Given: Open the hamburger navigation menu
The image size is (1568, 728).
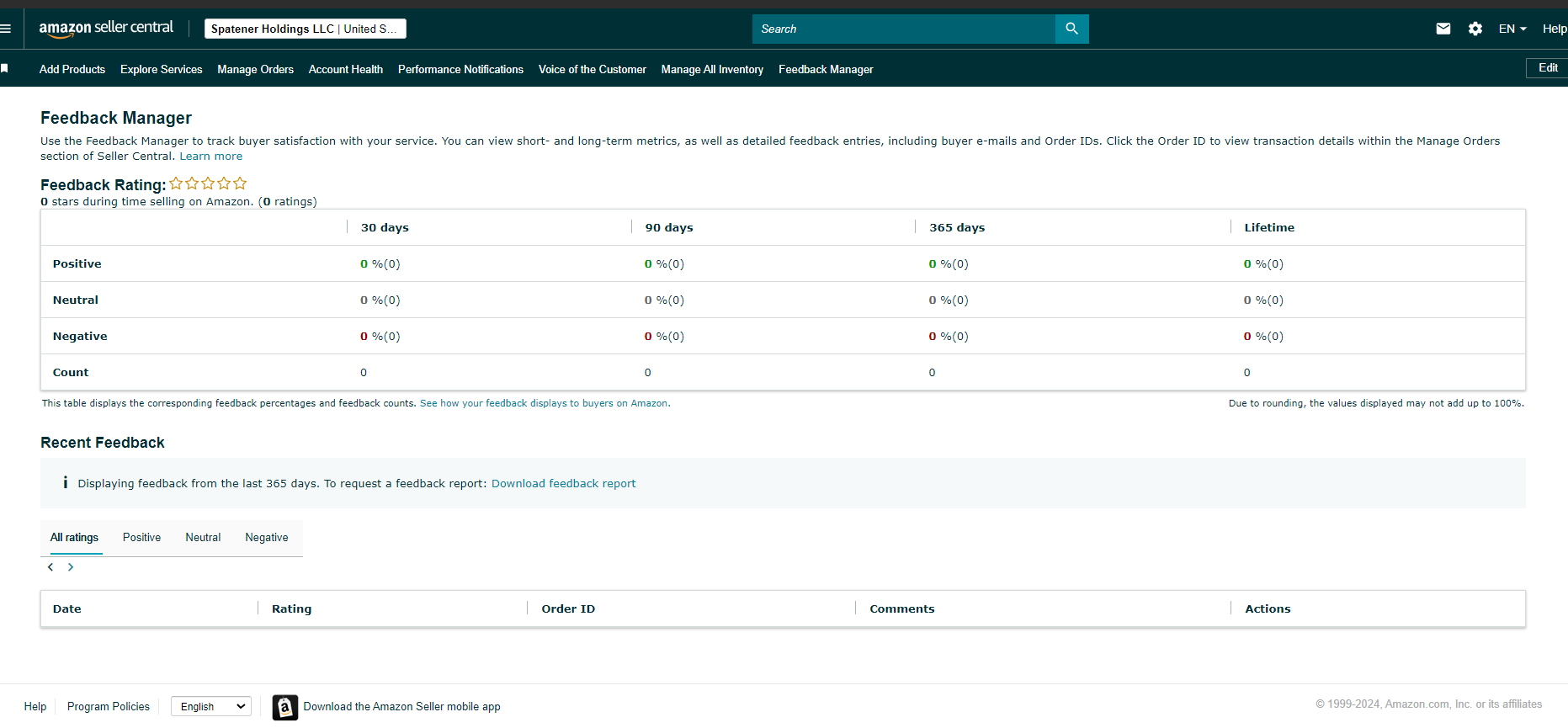Looking at the screenshot, I should pyautogui.click(x=5, y=29).
